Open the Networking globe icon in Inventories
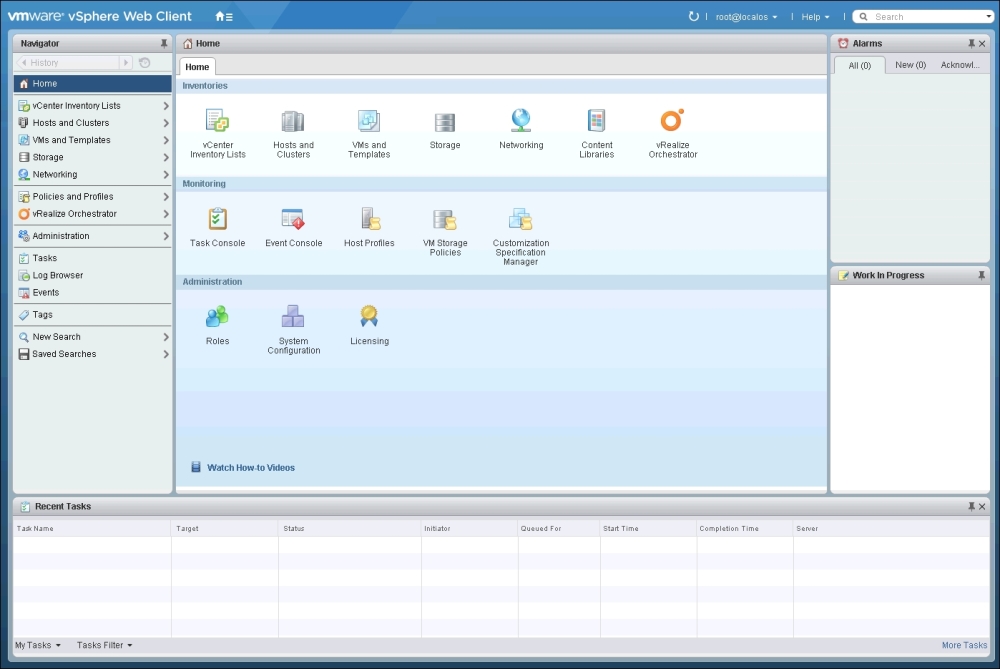Viewport: 1000px width, 669px height. (x=521, y=120)
